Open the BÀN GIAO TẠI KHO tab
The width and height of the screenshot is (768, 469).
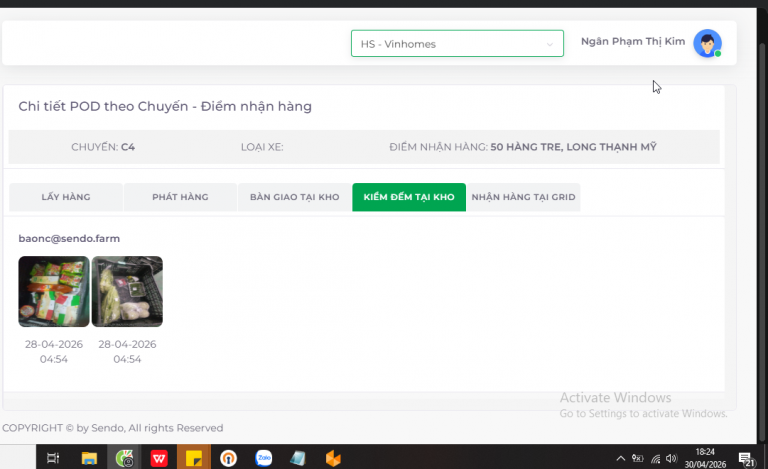(x=294, y=197)
